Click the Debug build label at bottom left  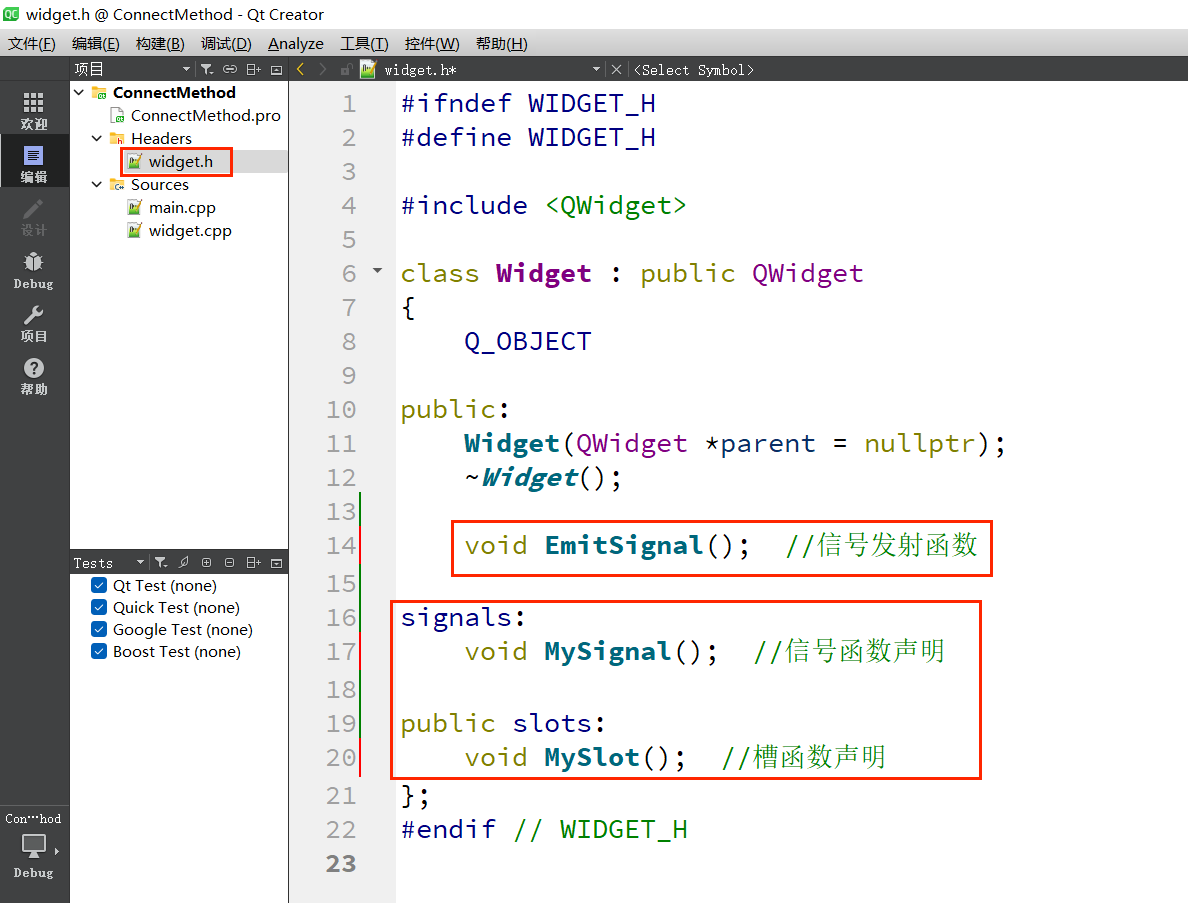(33, 873)
